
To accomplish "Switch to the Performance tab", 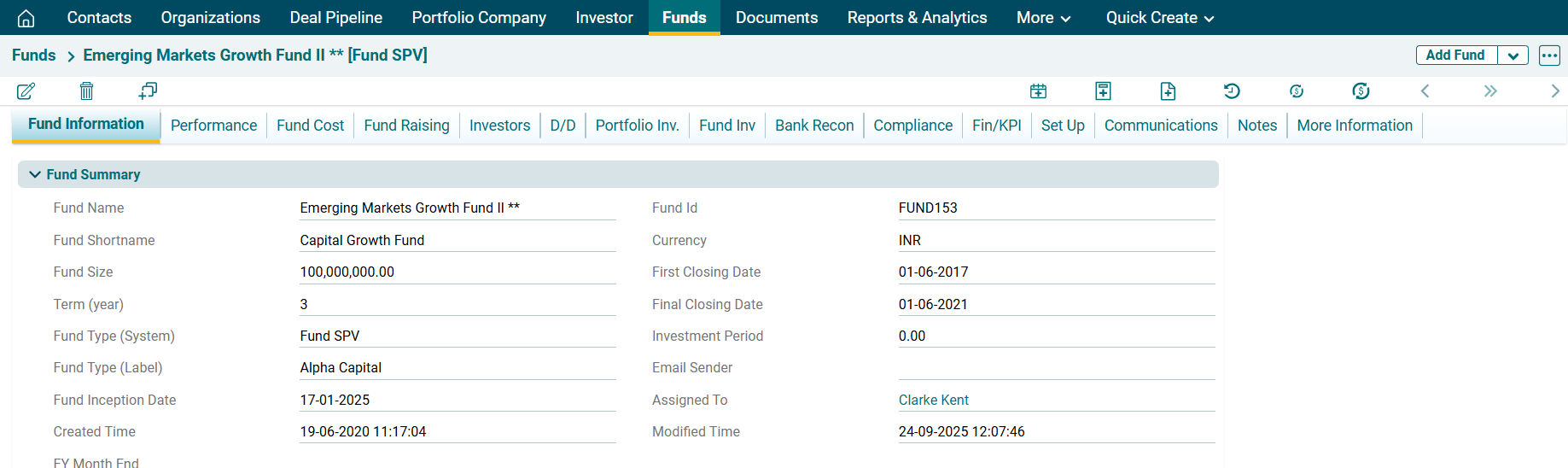I will [213, 126].
